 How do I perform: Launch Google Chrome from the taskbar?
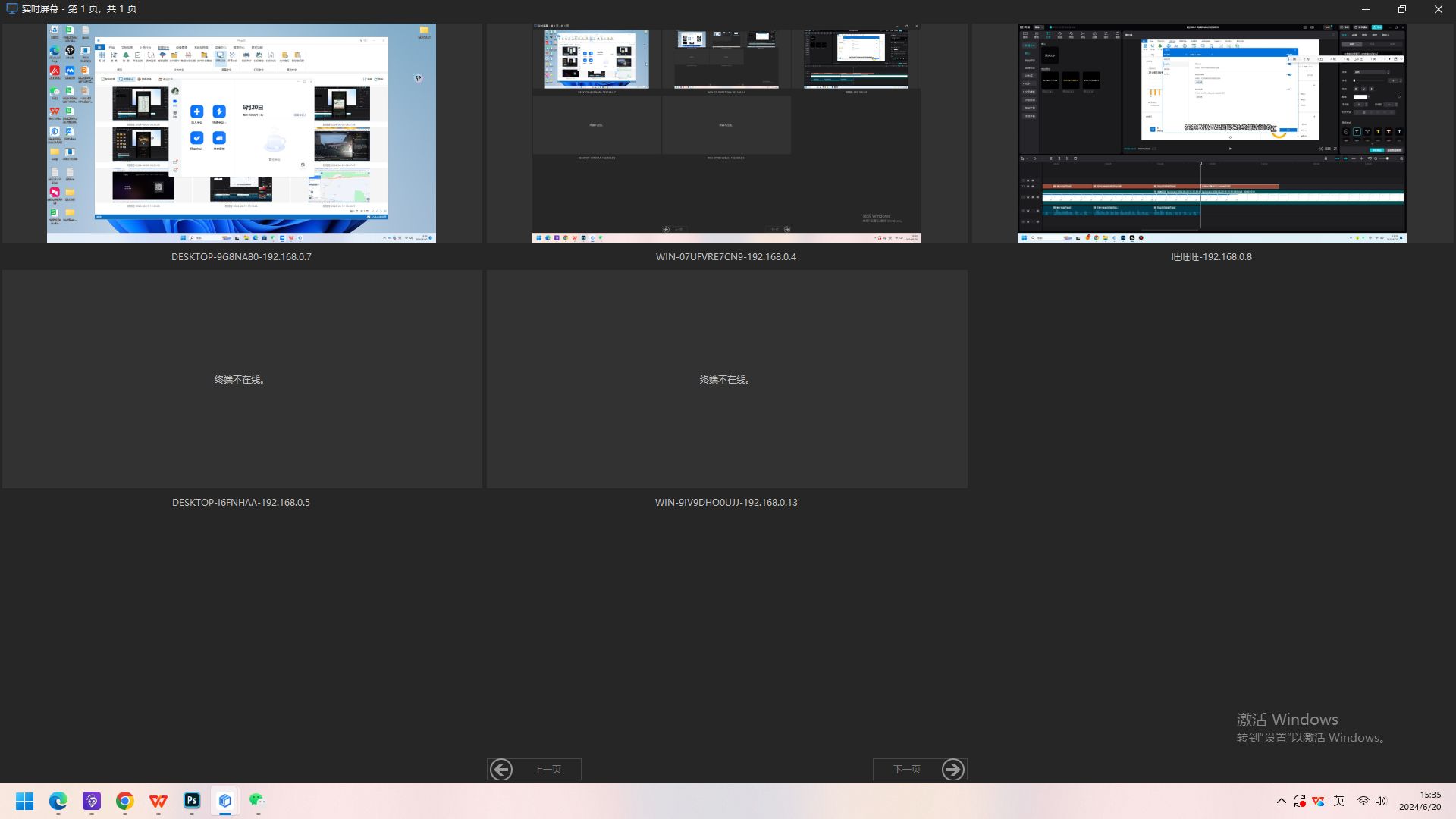click(125, 801)
